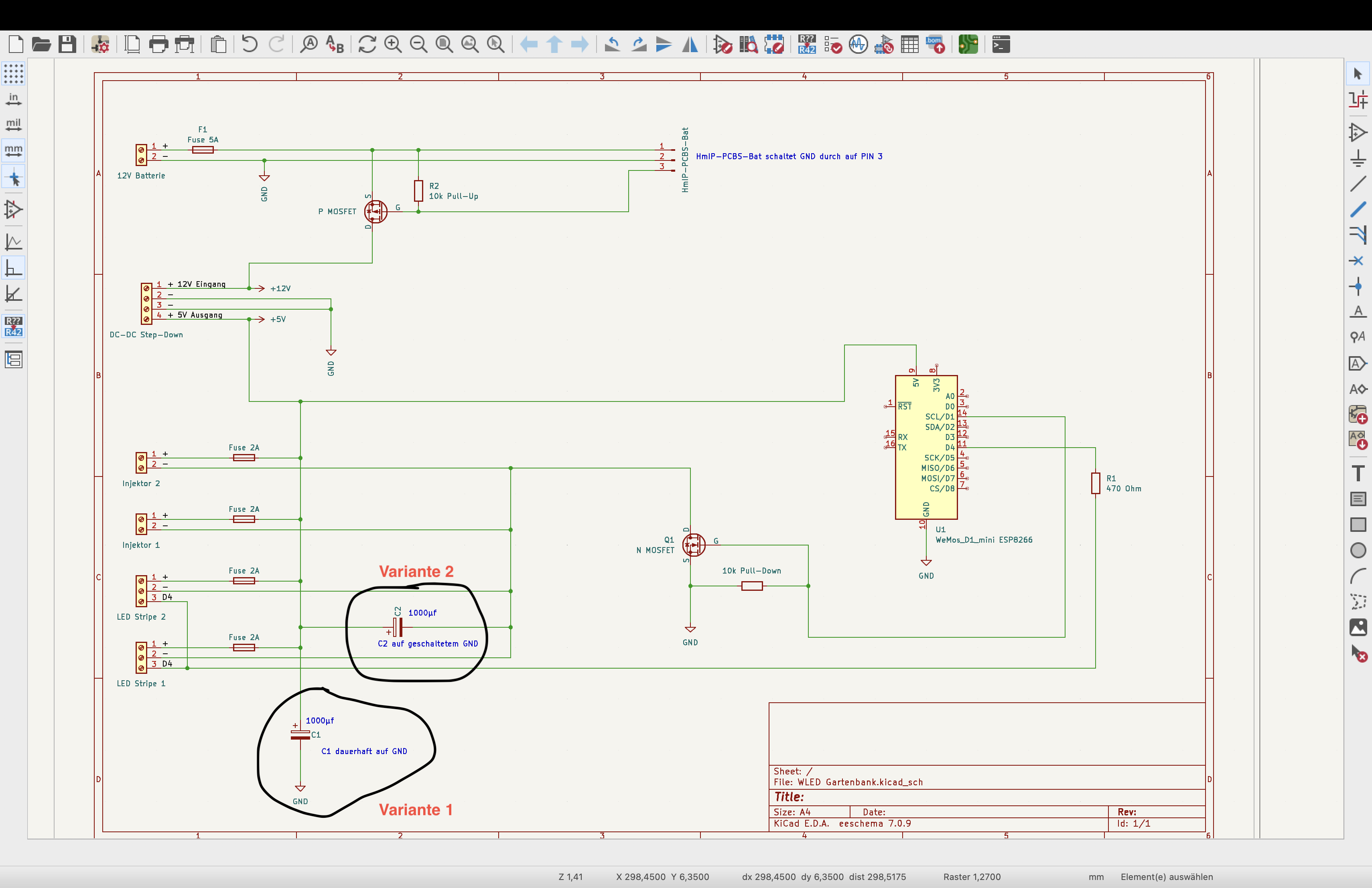Image resolution: width=1372 pixels, height=888 pixels.
Task: Open page settings dialog
Action: click(x=133, y=45)
